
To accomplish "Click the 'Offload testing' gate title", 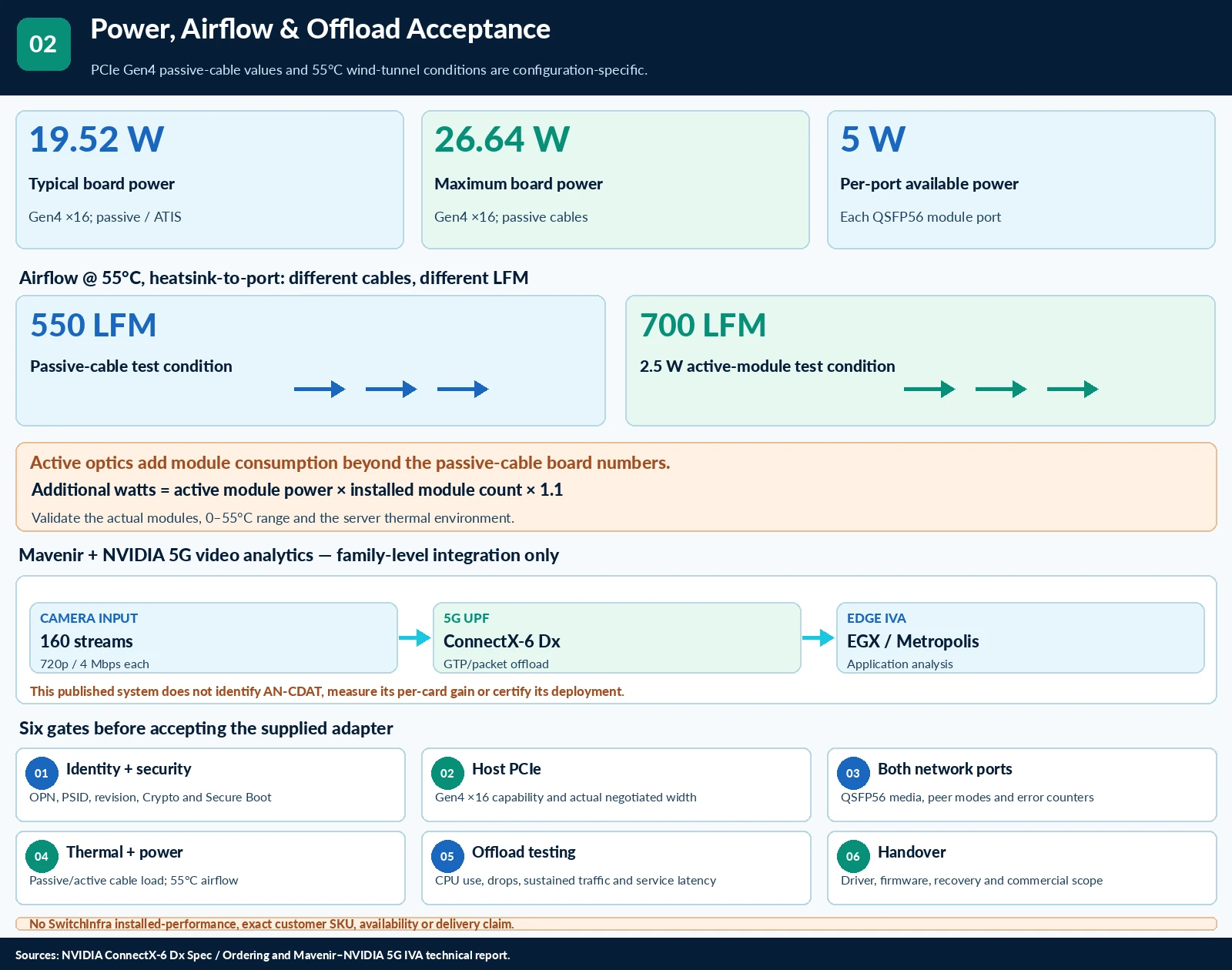I will pyautogui.click(x=524, y=852).
